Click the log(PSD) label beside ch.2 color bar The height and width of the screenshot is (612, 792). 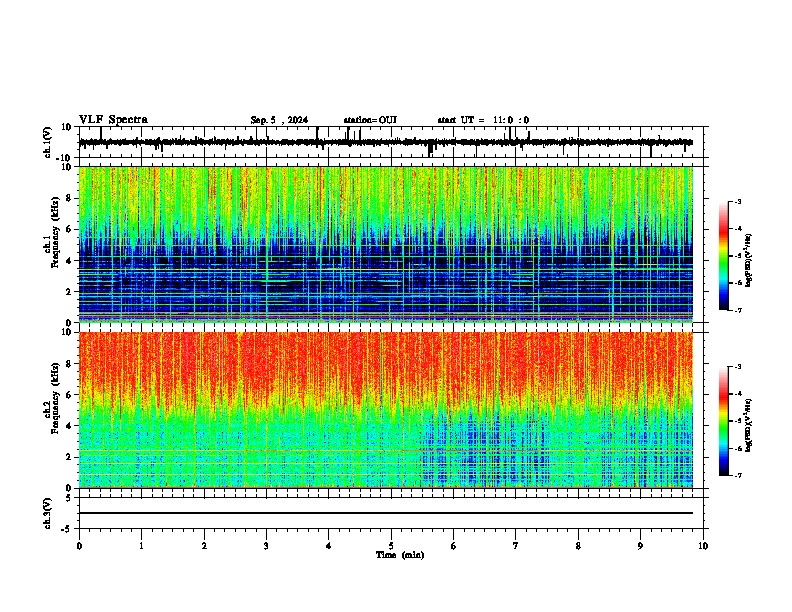click(x=749, y=425)
